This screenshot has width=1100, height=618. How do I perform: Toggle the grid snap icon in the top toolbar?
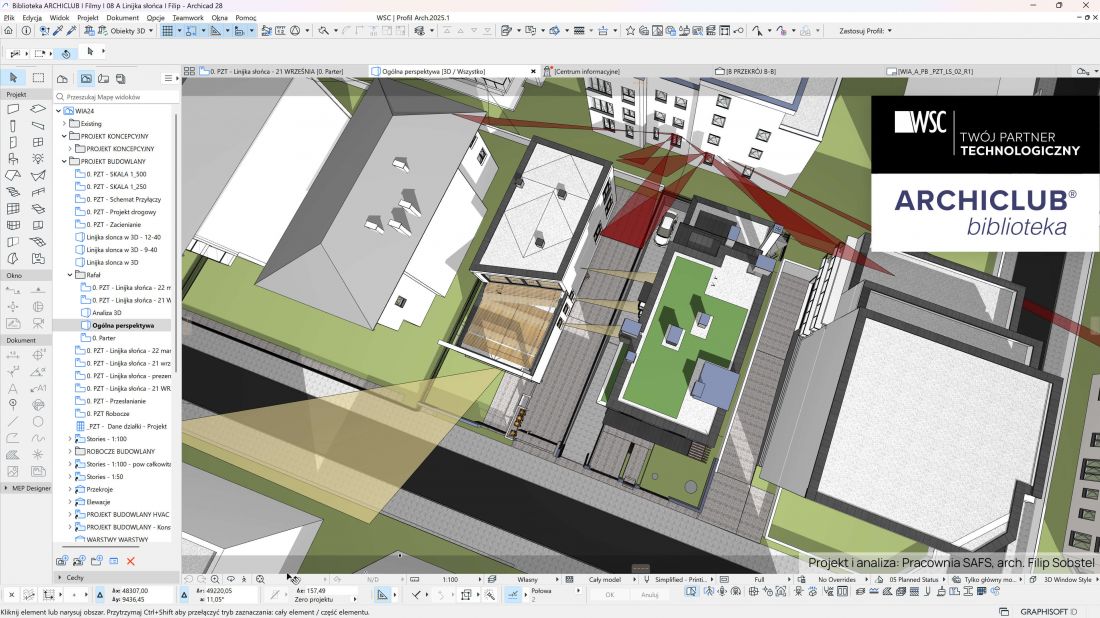point(167,31)
